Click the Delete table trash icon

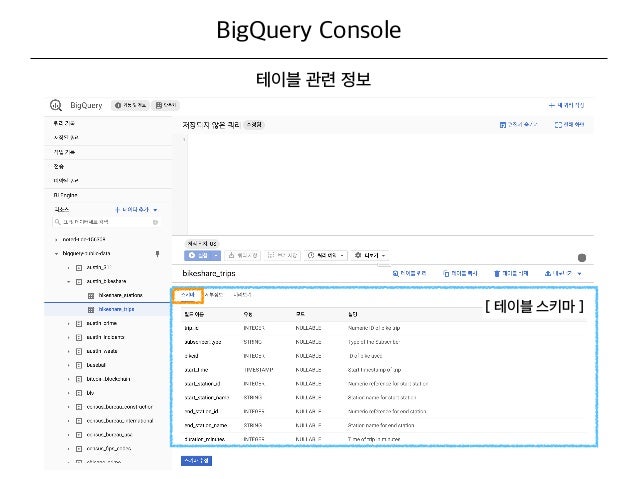click(497, 273)
